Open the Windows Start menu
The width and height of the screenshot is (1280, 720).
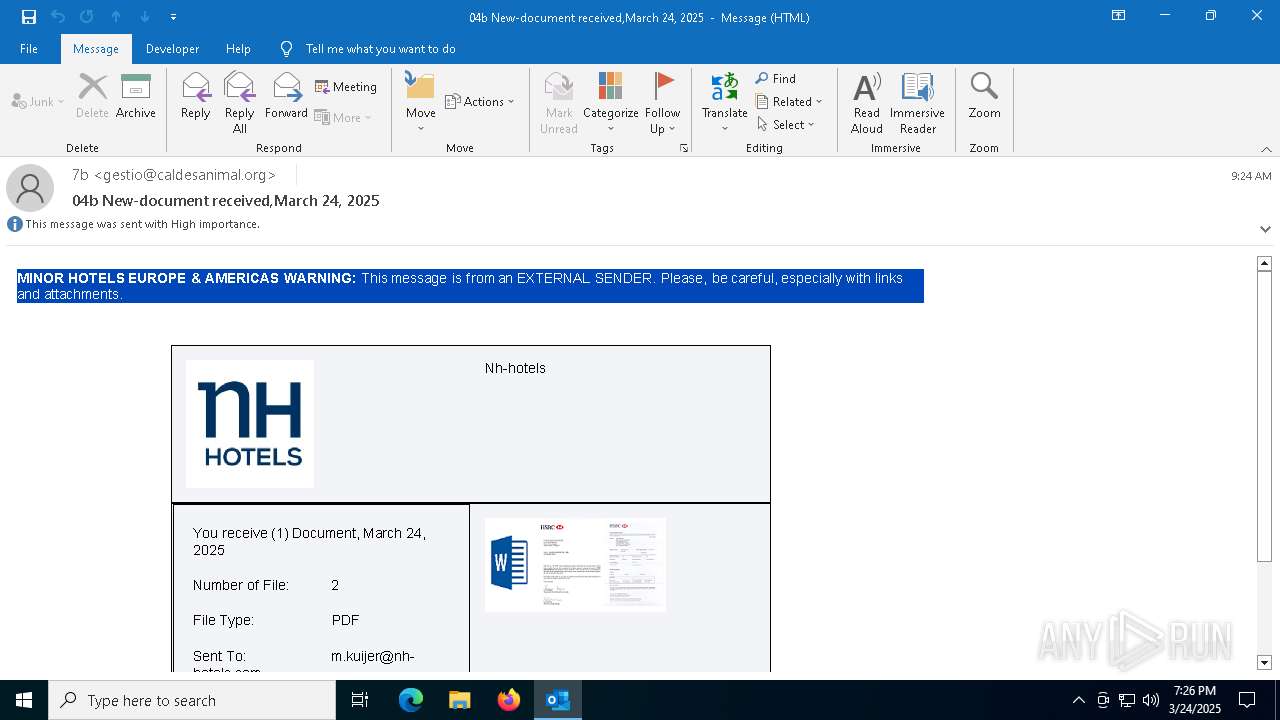pyautogui.click(x=24, y=700)
